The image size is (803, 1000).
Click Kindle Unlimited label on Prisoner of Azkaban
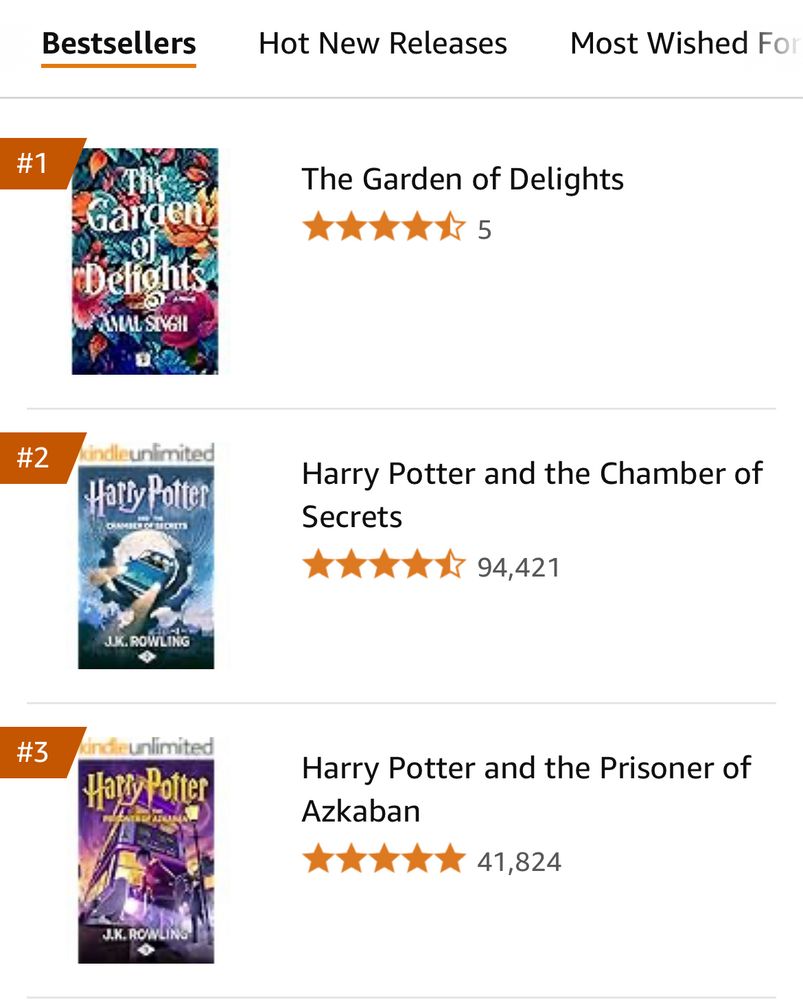pyautogui.click(x=150, y=747)
